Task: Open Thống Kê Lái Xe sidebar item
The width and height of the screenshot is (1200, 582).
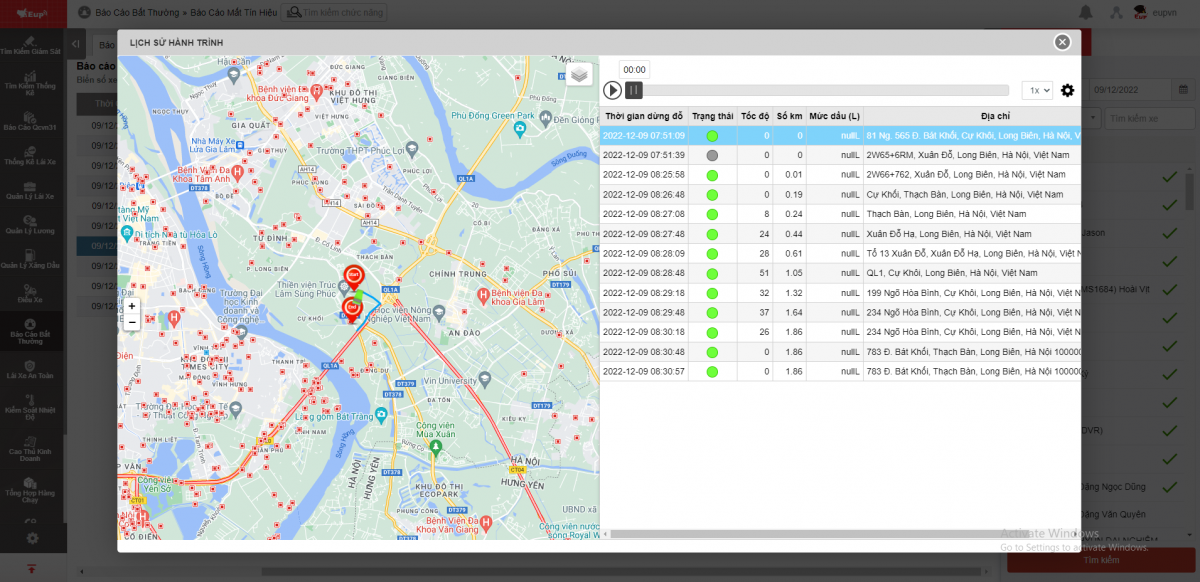Action: point(33,154)
